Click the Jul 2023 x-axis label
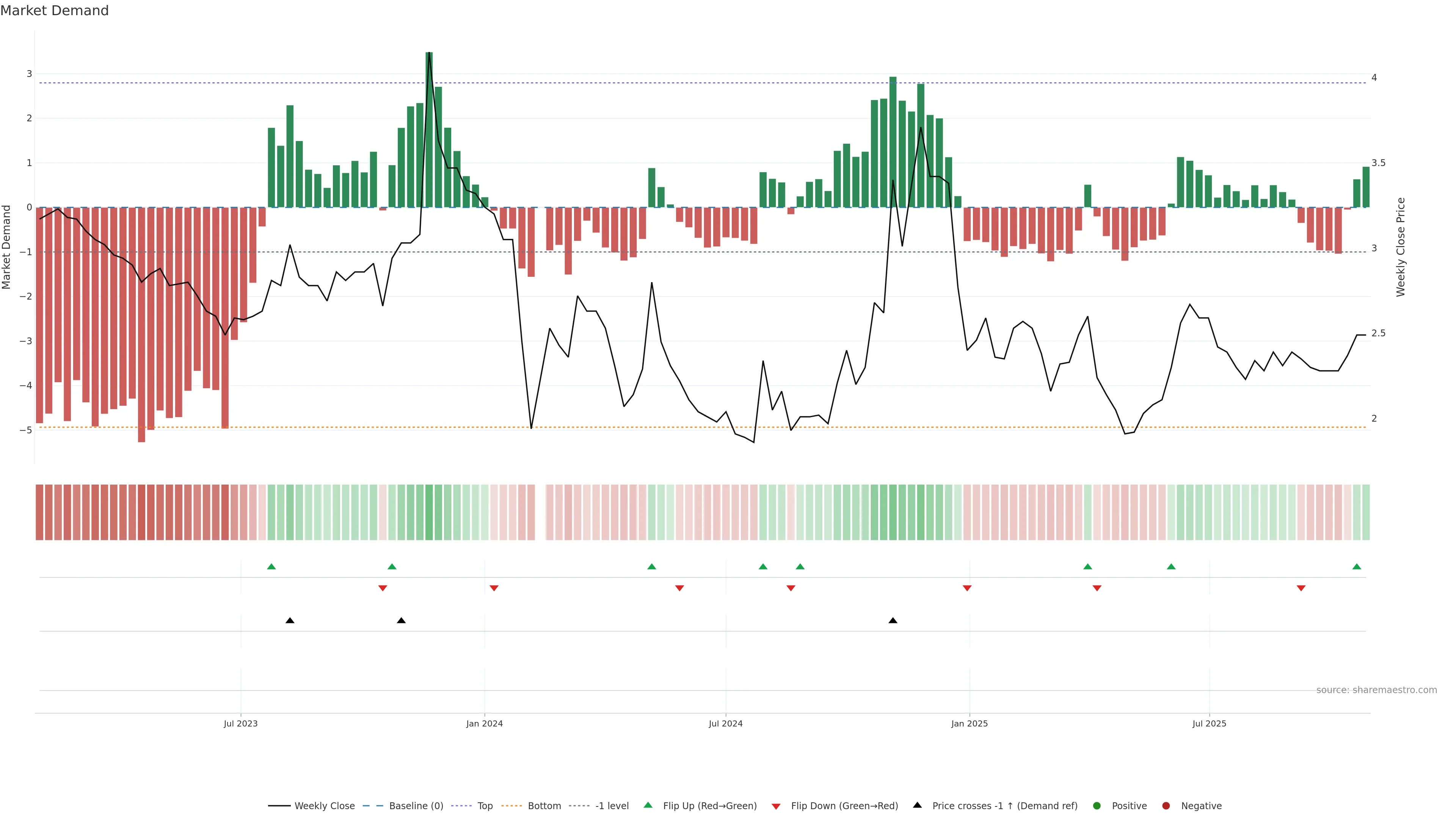 241,723
